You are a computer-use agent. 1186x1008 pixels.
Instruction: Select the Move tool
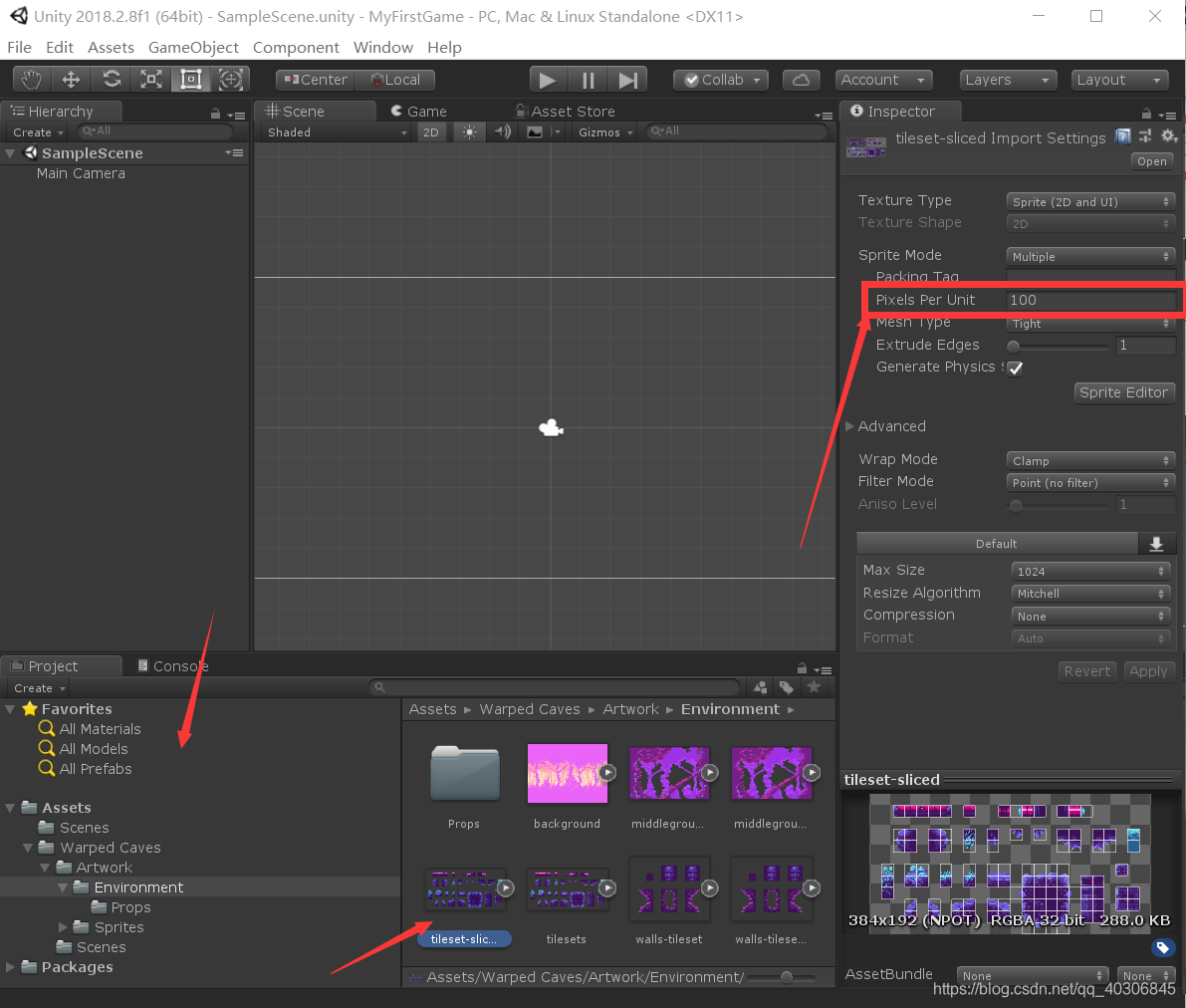click(x=71, y=80)
